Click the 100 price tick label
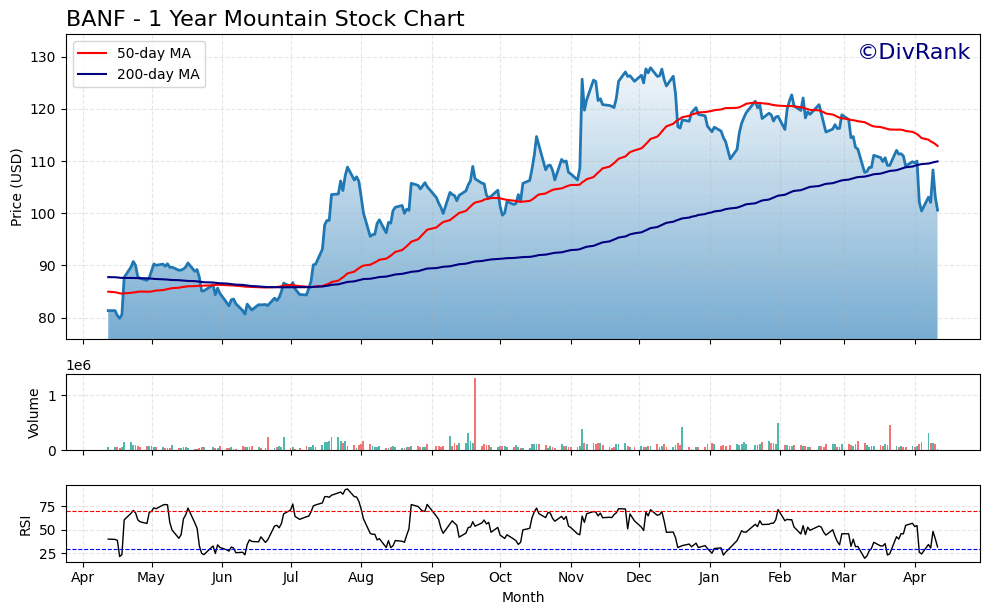 [x=43, y=214]
